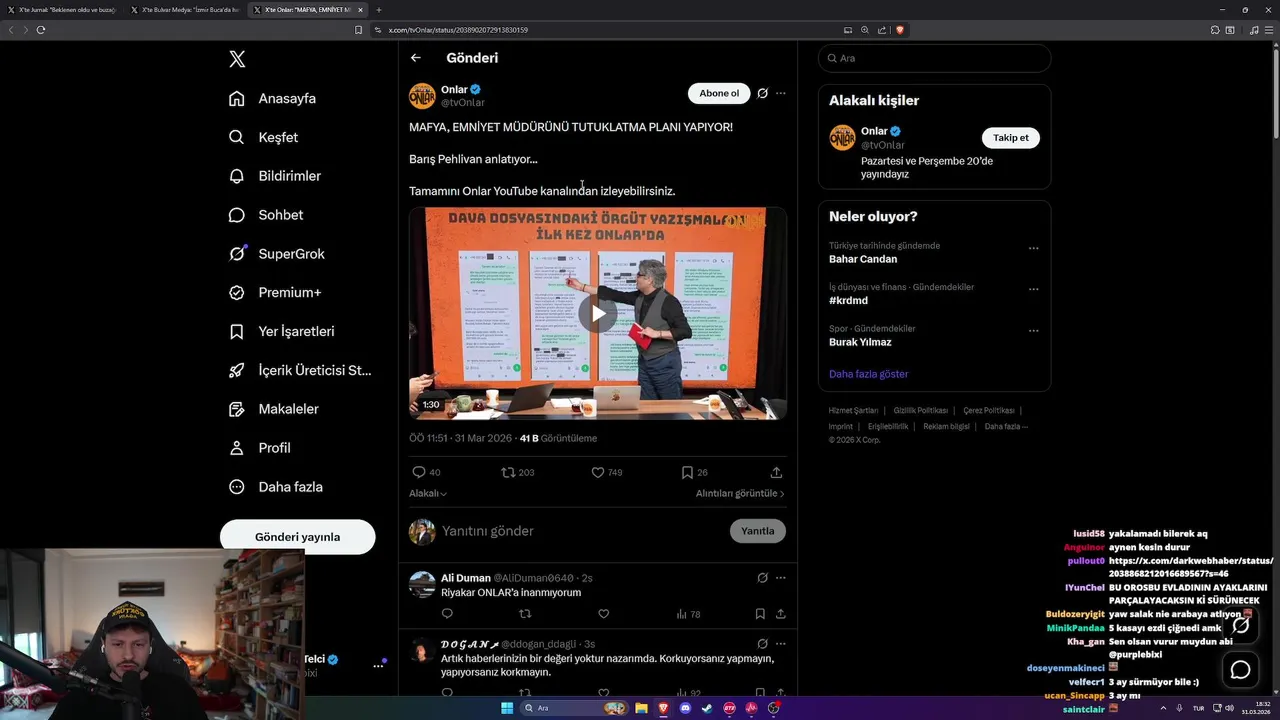This screenshot has width=1280, height=720.
Task: Open three-dot menu on Ali Duman reply
Action: click(x=781, y=578)
